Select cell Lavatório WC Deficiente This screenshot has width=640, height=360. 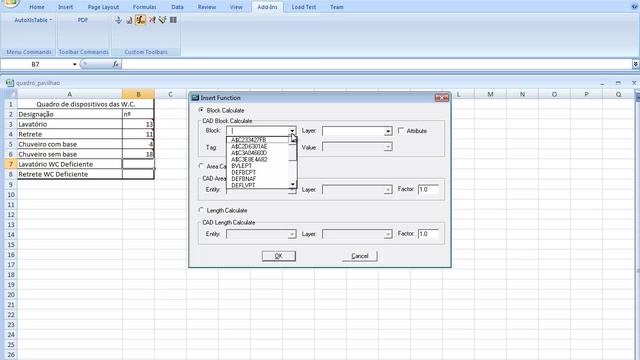(x=70, y=164)
